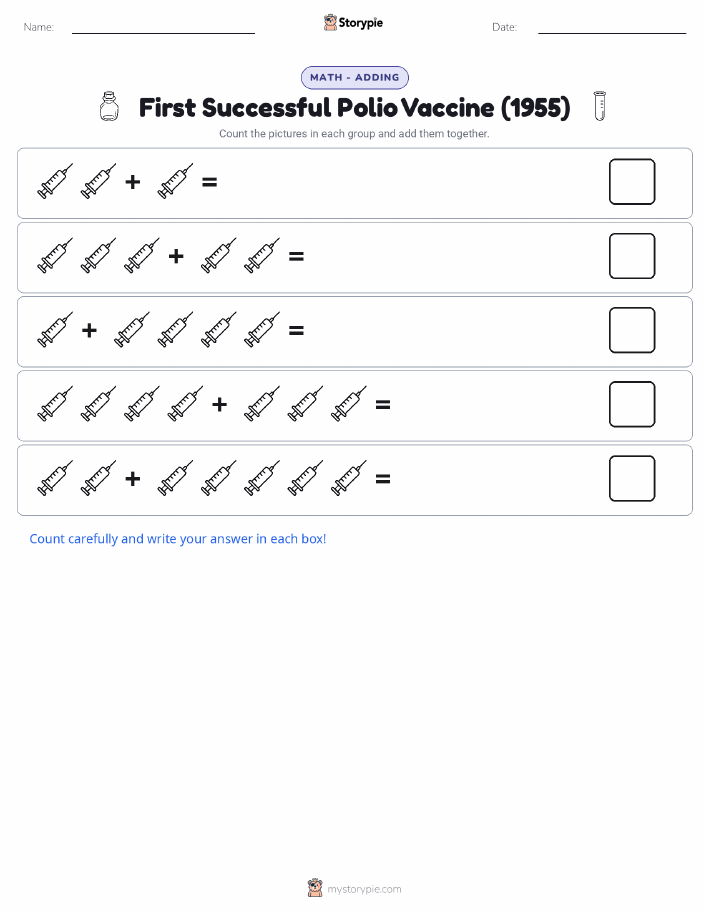Click the plus sign in second row
The height and width of the screenshot is (917, 709).
(x=176, y=256)
